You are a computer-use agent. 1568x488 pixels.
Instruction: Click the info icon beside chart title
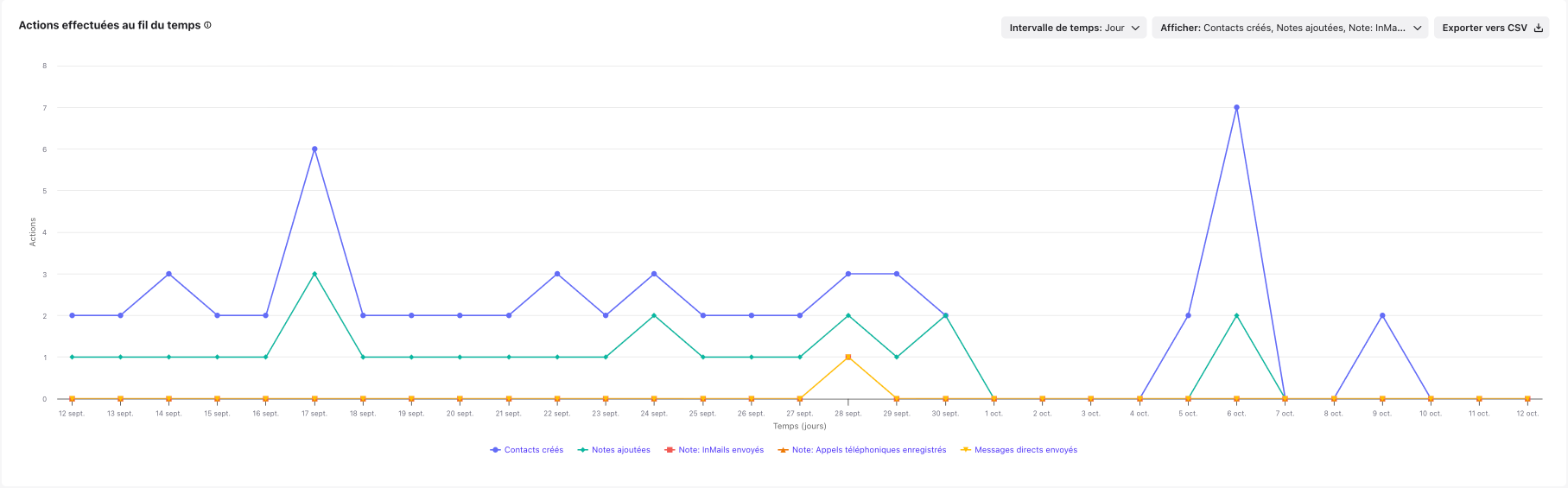(x=208, y=25)
